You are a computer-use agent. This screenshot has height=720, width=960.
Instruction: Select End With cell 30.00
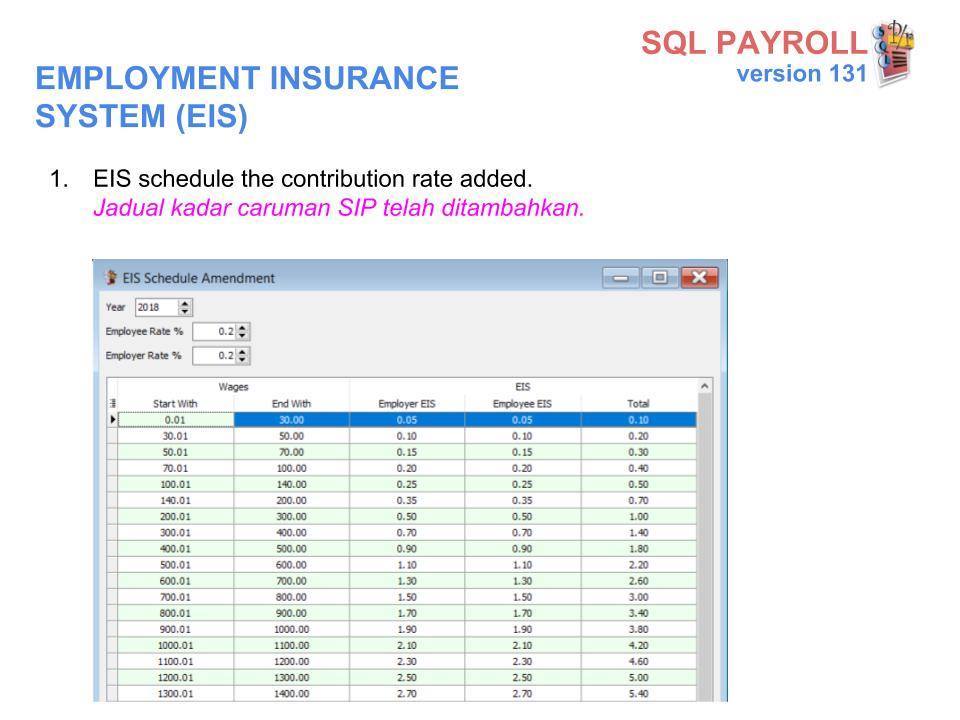click(x=291, y=420)
